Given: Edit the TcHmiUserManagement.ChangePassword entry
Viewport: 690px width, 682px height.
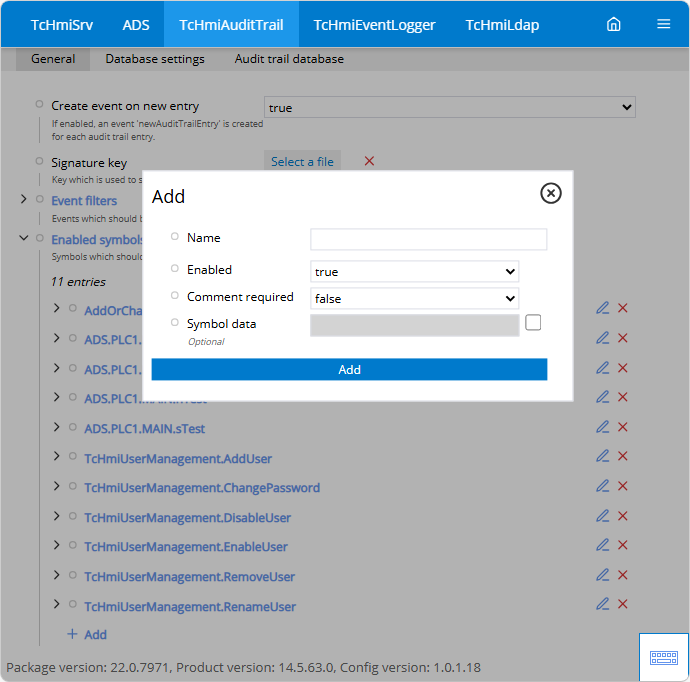Looking at the screenshot, I should tap(602, 486).
